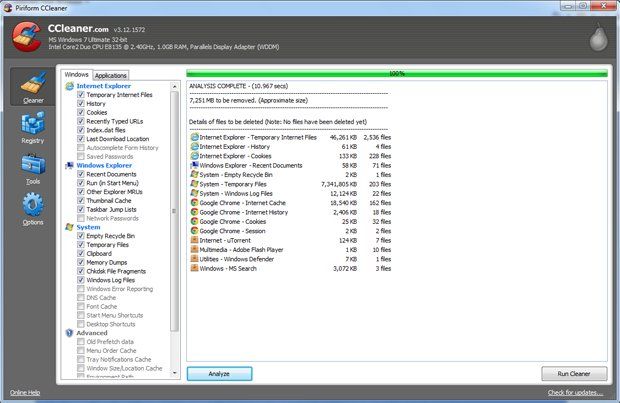
Task: Select the Windows tab
Action: coord(76,74)
